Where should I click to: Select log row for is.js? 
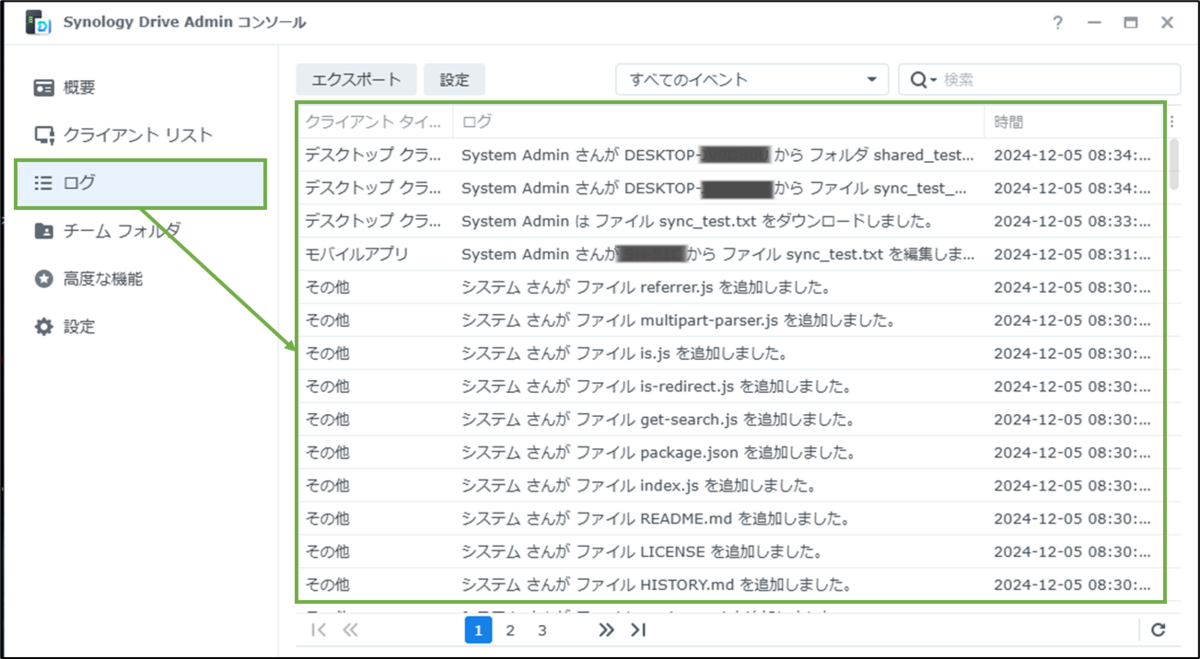(x=731, y=353)
